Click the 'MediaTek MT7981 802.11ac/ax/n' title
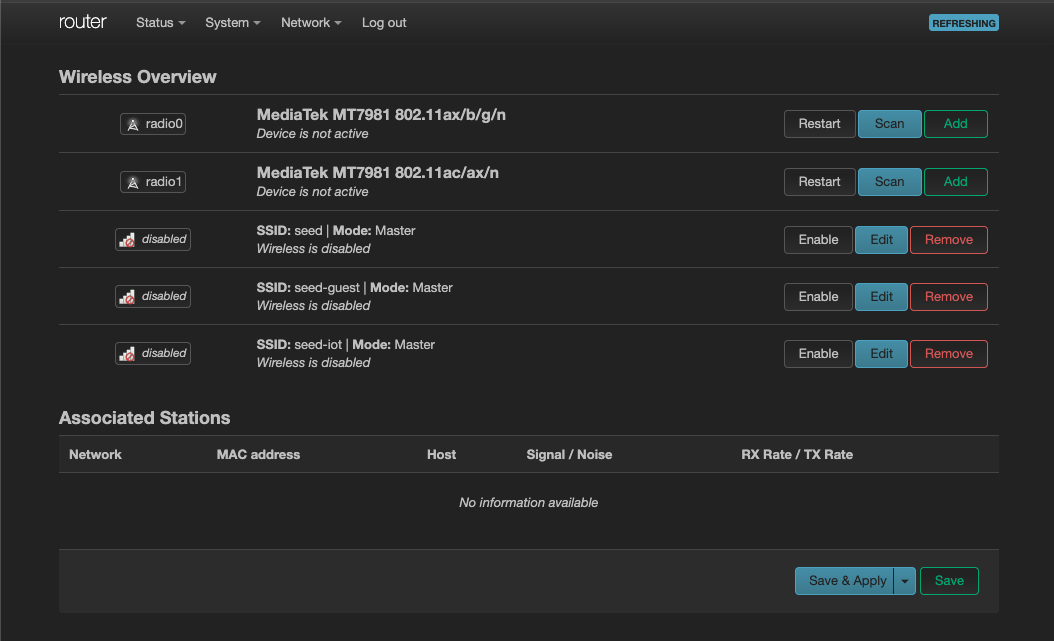This screenshot has height=641, width=1054. (x=378, y=173)
